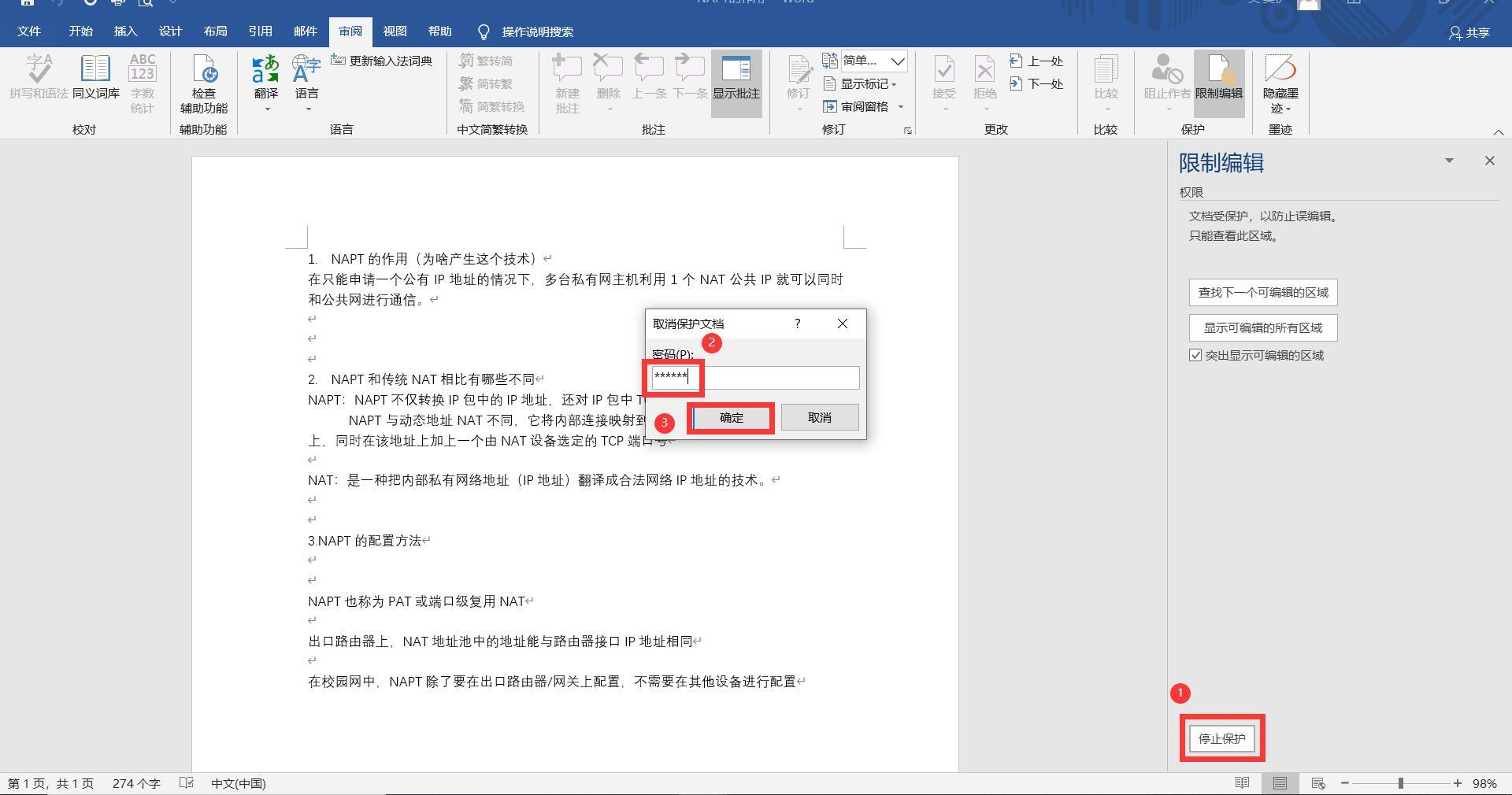Run 检查辅助功能 accessibility checker
The width and height of the screenshot is (1512, 795).
[203, 83]
